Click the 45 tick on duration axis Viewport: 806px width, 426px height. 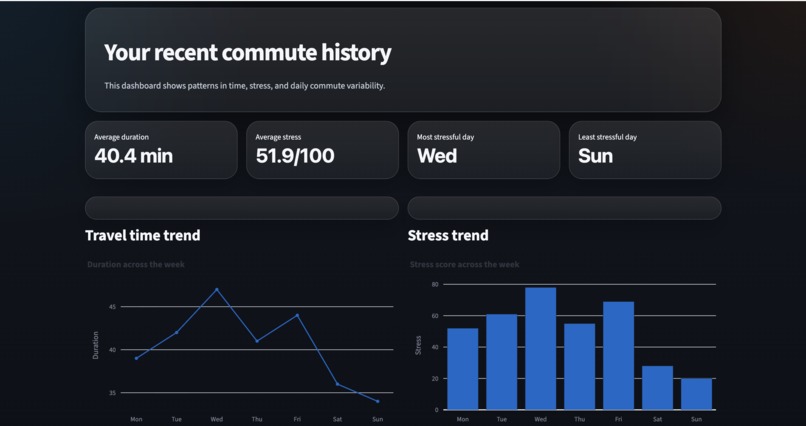113,307
